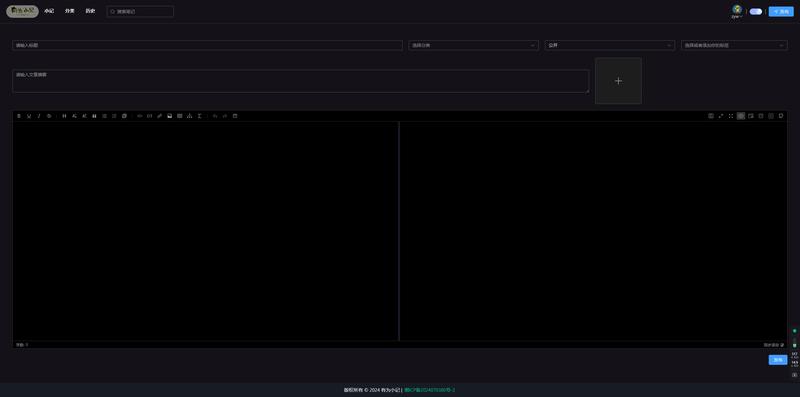The height and width of the screenshot is (397, 800).
Task: Expand the tags selection dropdown
Action: click(734, 45)
